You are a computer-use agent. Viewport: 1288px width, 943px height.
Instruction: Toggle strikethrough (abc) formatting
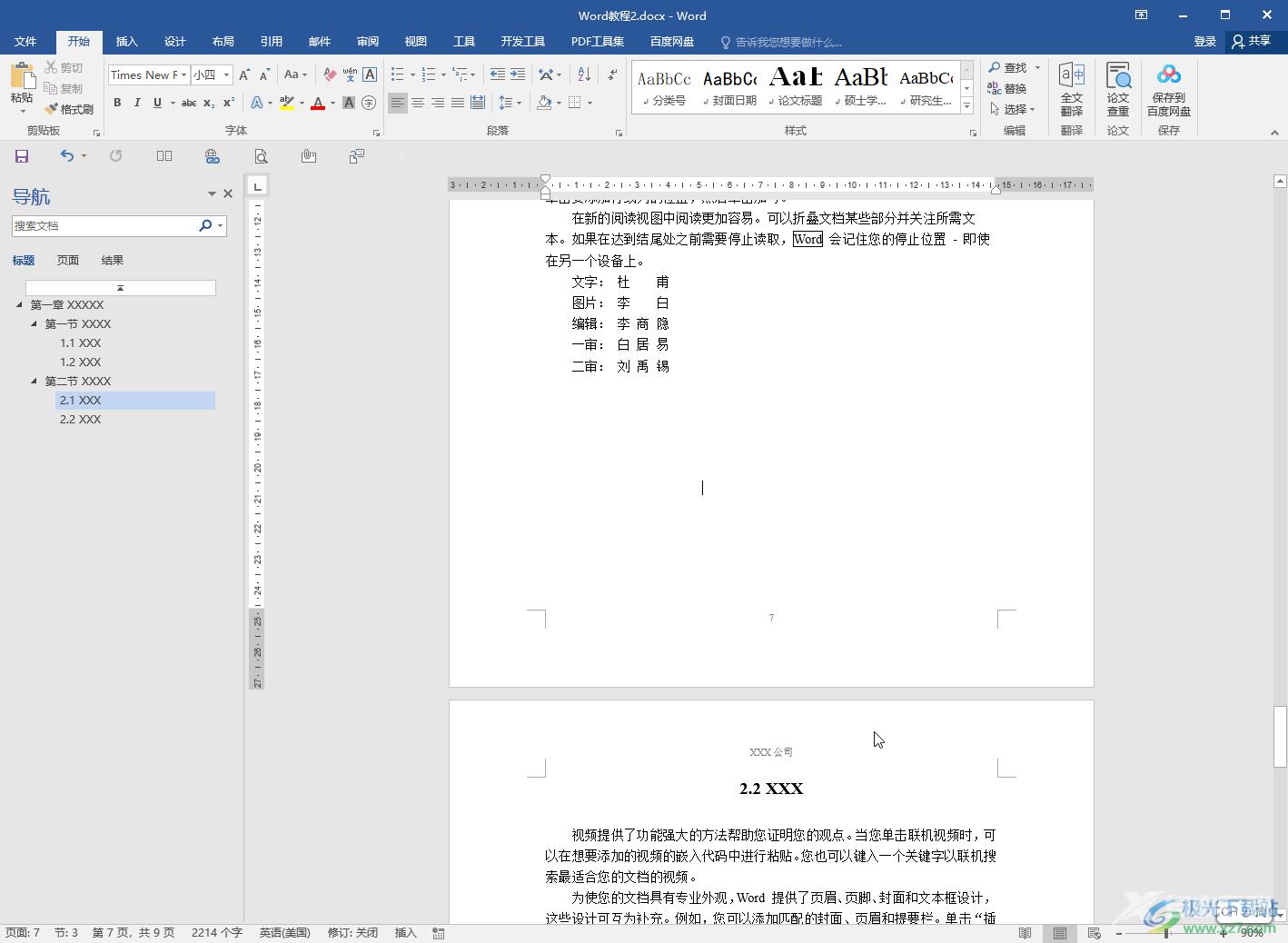coord(189,103)
